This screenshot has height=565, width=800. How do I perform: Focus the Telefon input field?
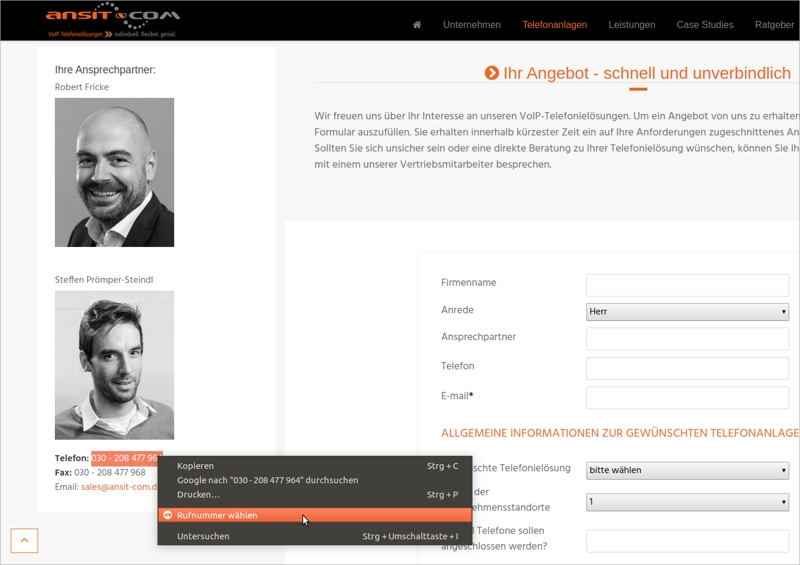point(687,369)
